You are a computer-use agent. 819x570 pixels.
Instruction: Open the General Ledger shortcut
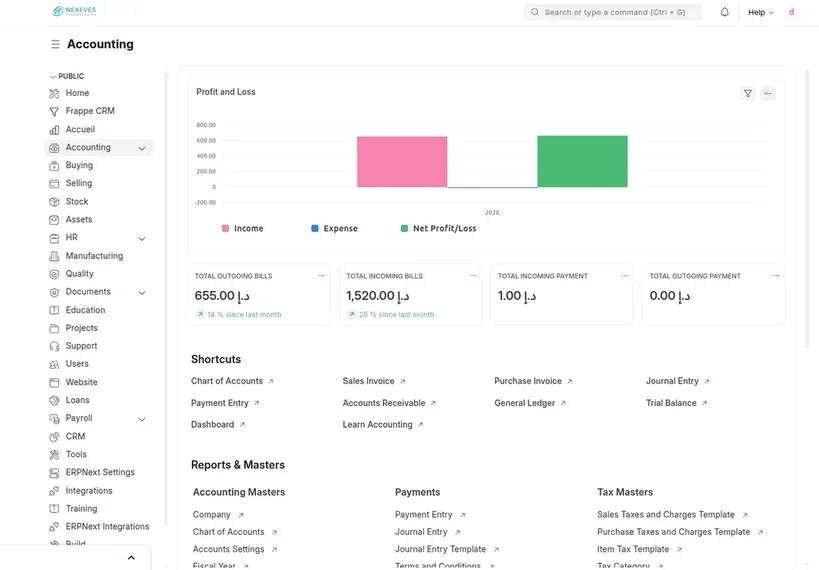[x=530, y=403]
